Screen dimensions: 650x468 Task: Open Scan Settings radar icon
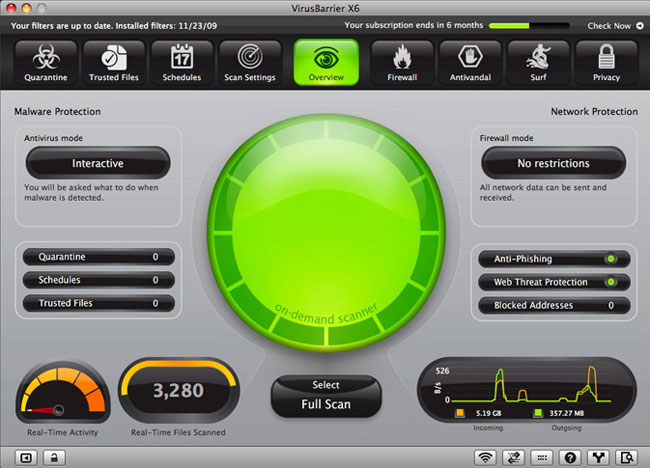point(250,62)
